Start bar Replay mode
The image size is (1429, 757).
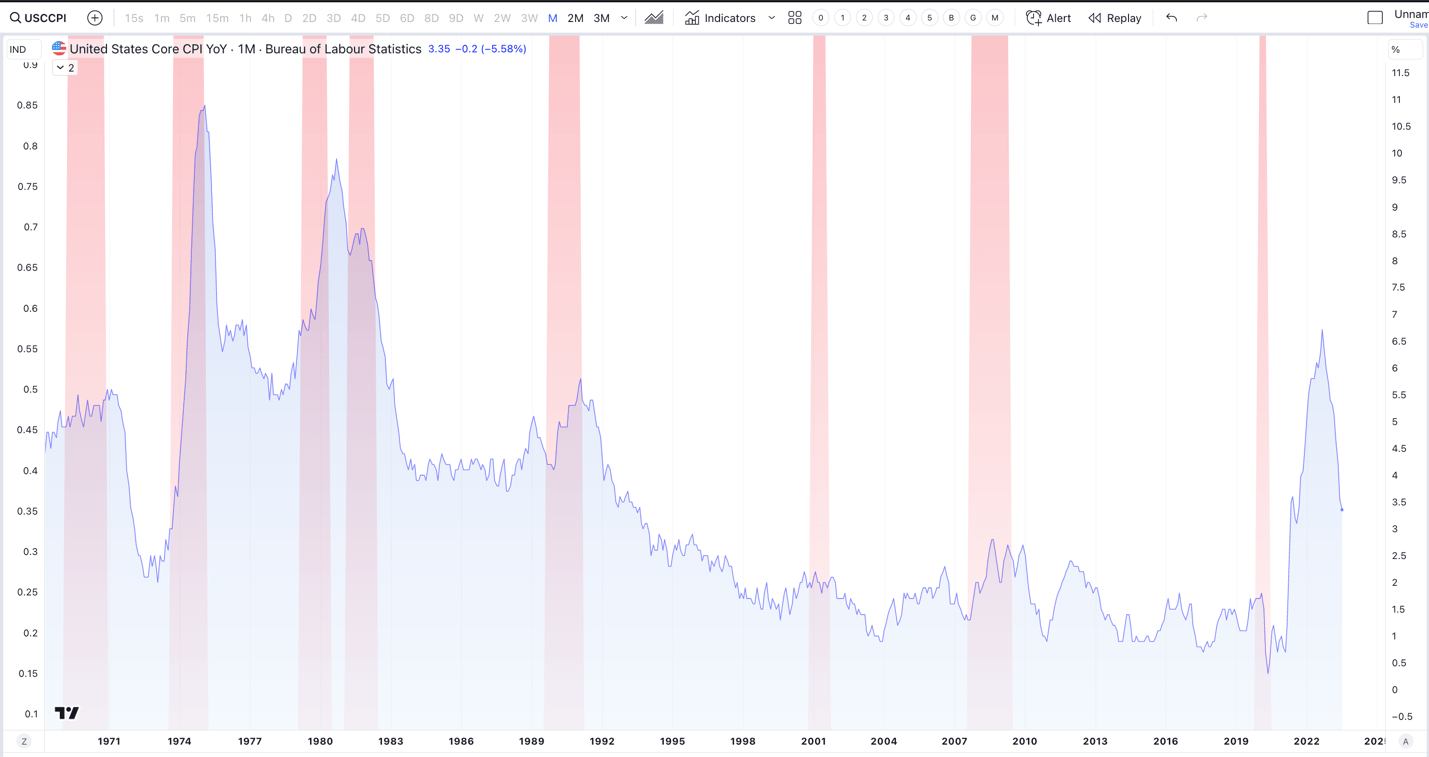click(1115, 18)
